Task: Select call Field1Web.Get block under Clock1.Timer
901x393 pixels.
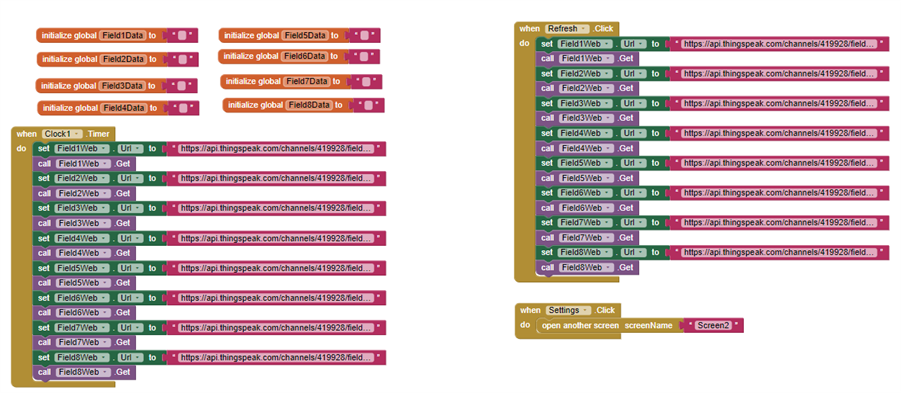Action: pos(84,164)
